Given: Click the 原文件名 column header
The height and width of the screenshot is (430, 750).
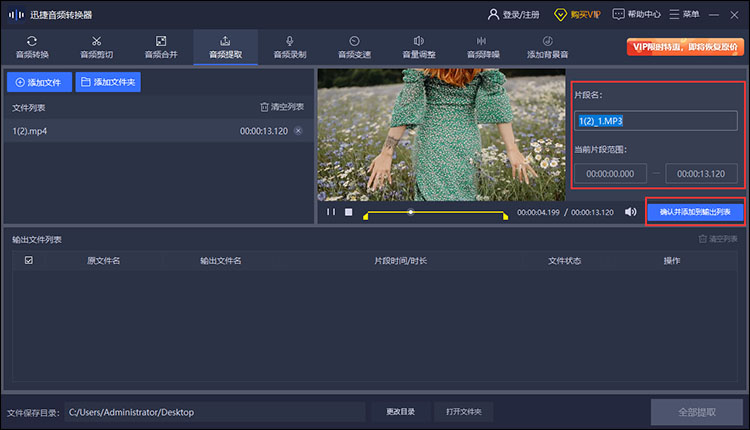Looking at the screenshot, I should point(103,261).
